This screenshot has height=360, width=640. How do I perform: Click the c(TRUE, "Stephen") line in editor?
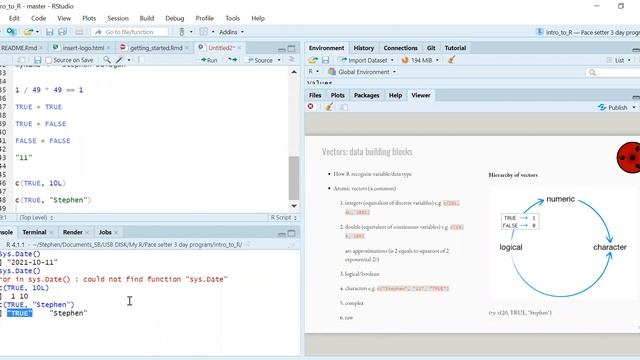[53, 200]
